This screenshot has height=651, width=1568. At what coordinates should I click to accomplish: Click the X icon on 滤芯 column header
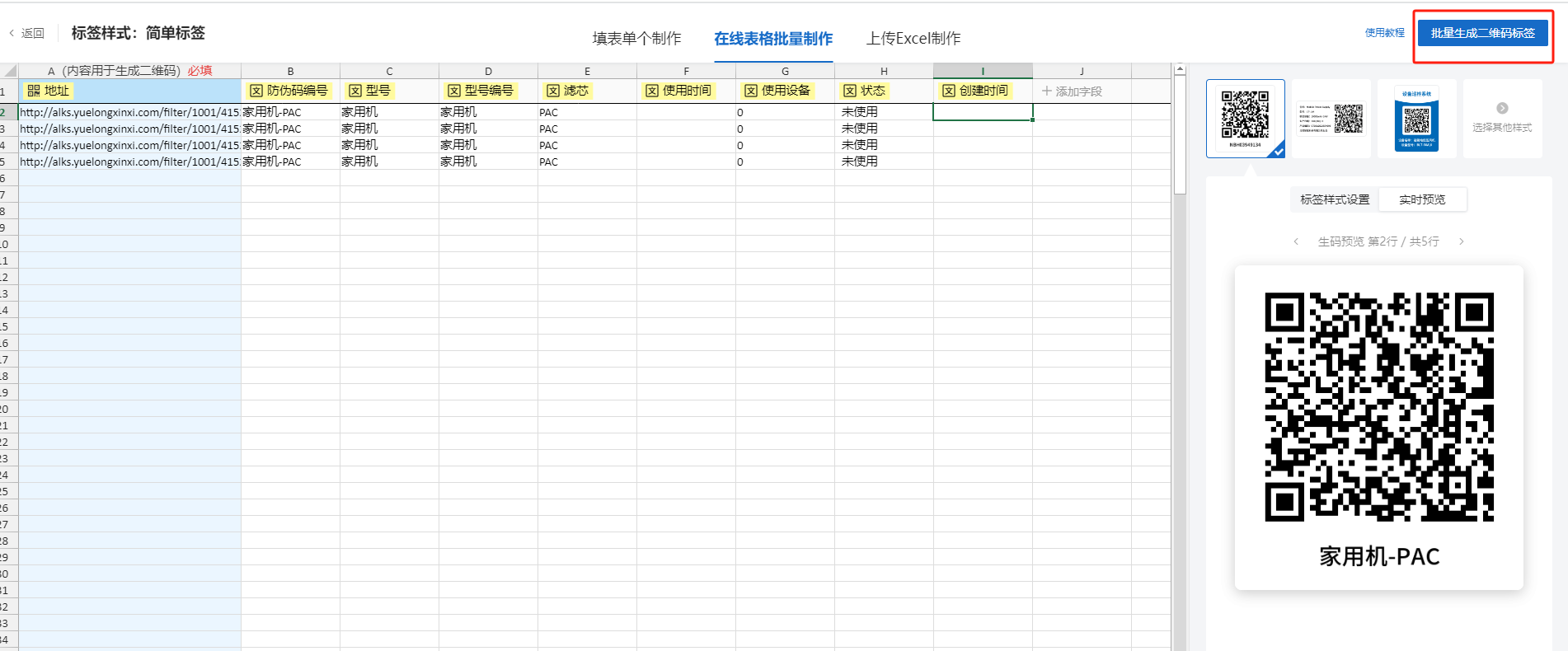(x=553, y=91)
